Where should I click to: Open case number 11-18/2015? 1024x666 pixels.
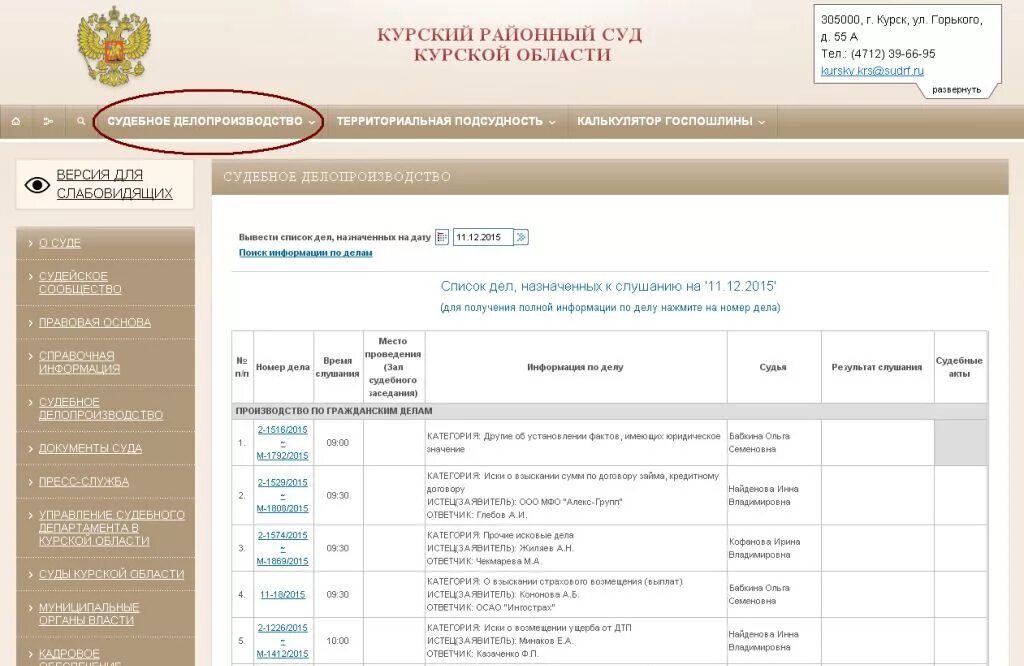tap(282, 595)
